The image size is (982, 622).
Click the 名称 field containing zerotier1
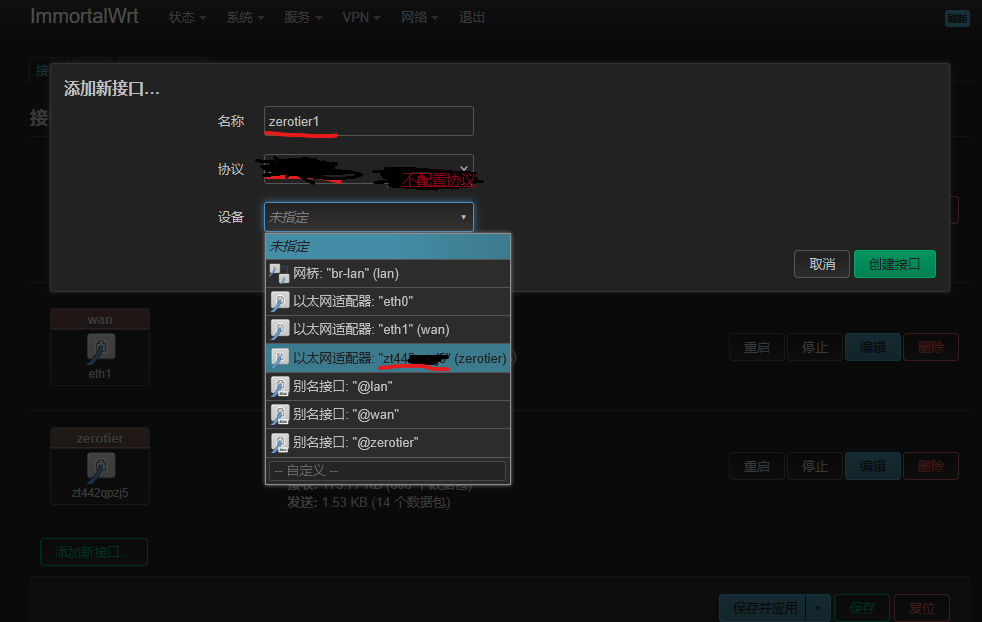[368, 121]
